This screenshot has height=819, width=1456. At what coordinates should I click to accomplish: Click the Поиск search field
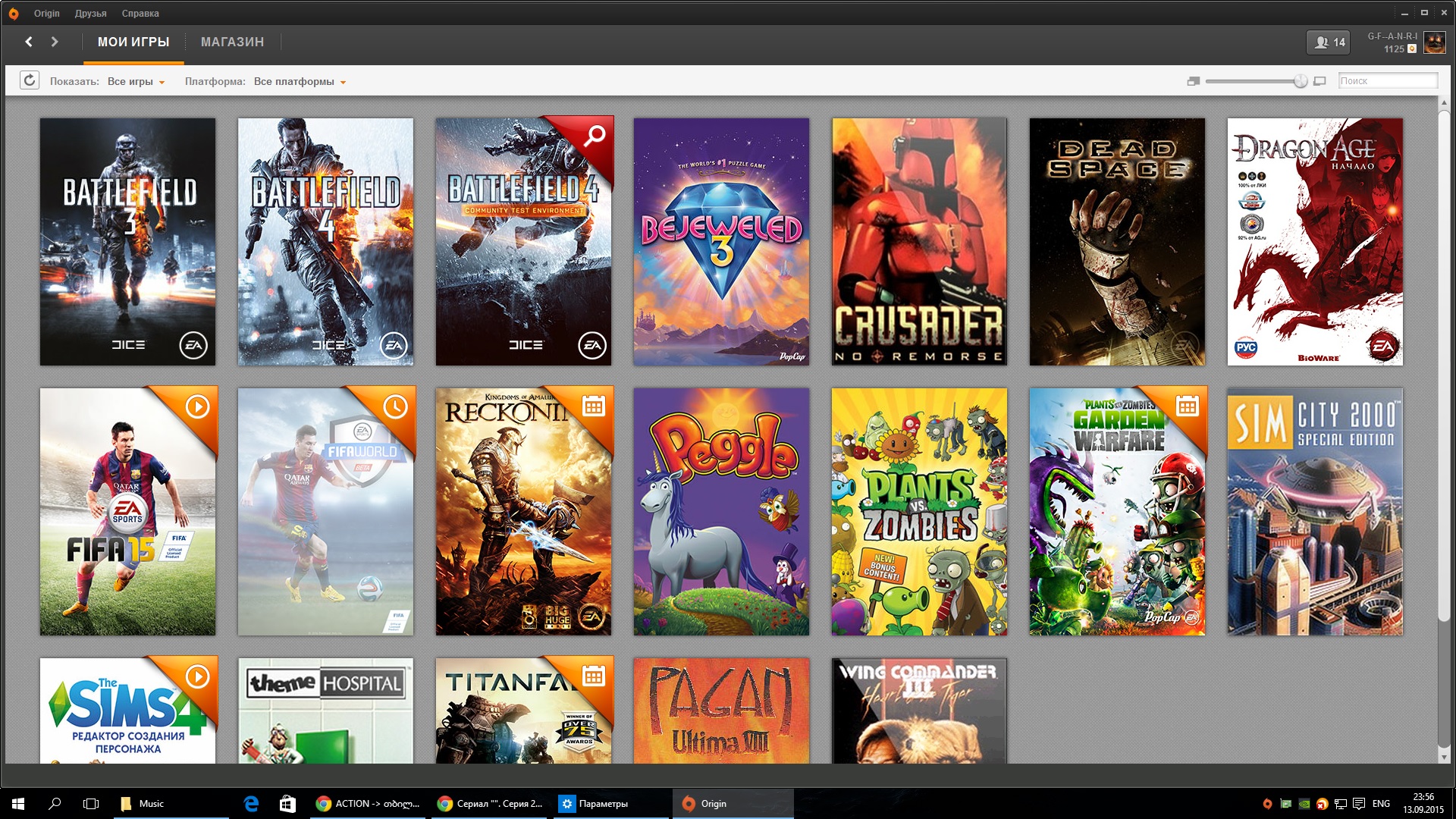point(1387,80)
